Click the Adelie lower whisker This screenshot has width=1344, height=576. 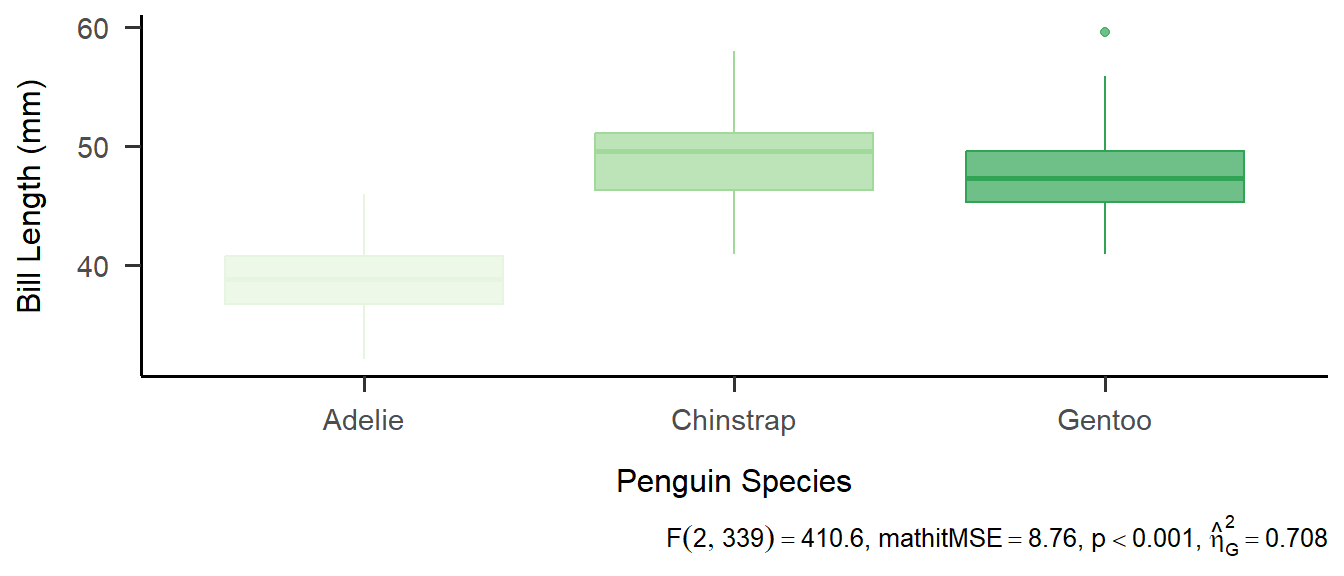pos(364,331)
